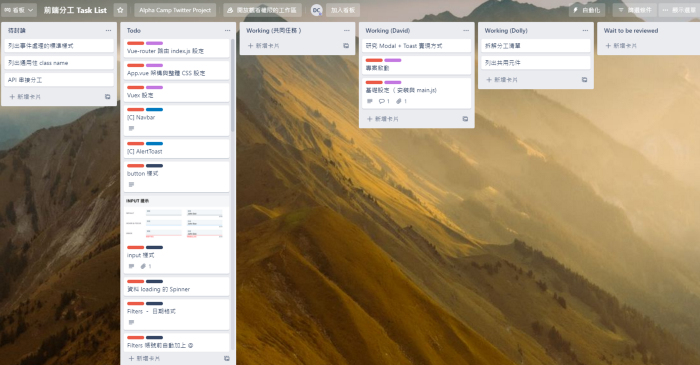Open the Vue-router index.js card
This screenshot has height=365, width=700.
coord(176,48)
